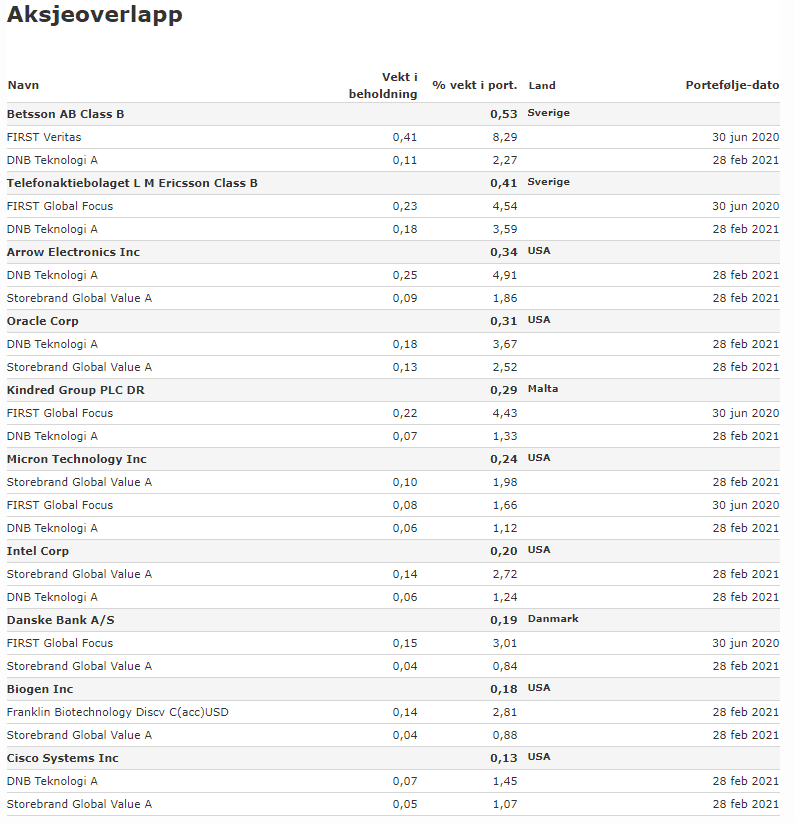Image resolution: width=795 pixels, height=823 pixels.
Task: Click DNB Teknologi A under Cisco Systems
Action: [52, 781]
